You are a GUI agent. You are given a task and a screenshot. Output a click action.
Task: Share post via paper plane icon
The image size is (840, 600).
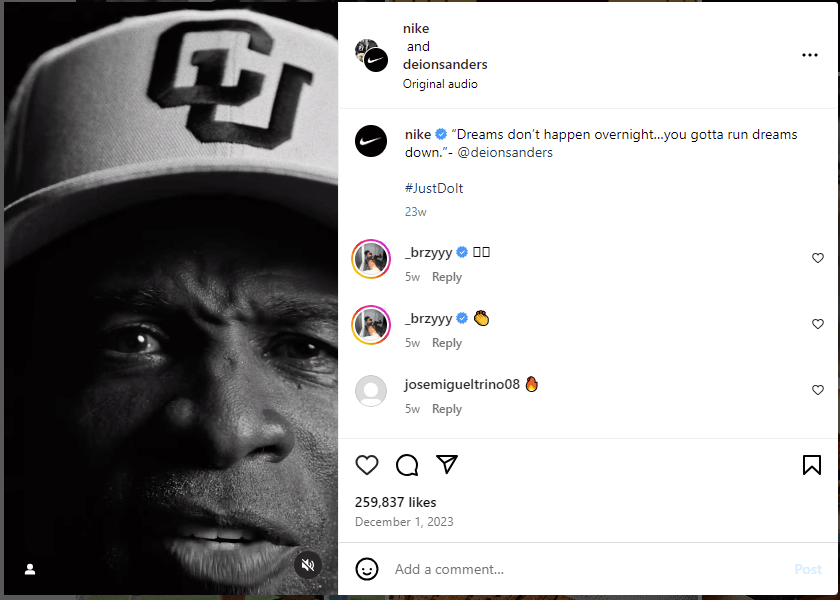coord(447,465)
